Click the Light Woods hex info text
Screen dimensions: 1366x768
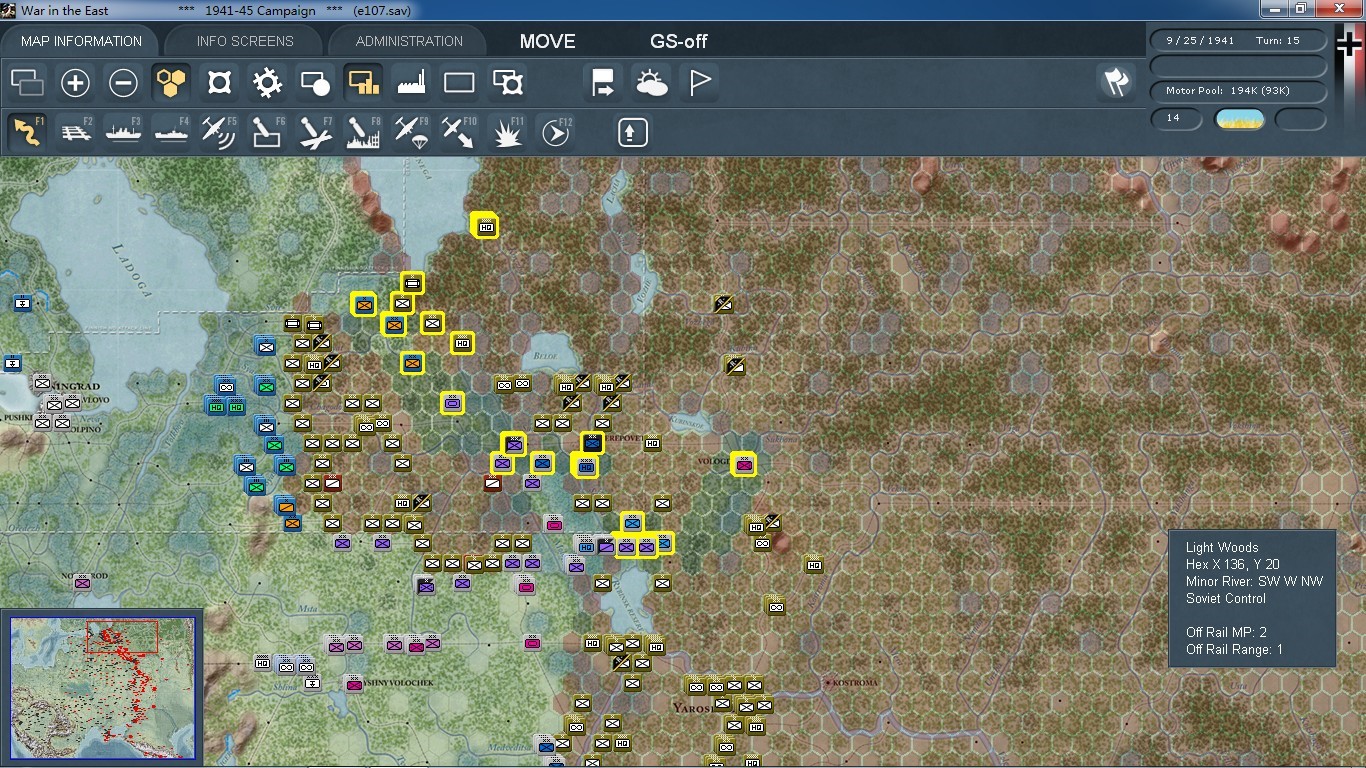(1222, 547)
